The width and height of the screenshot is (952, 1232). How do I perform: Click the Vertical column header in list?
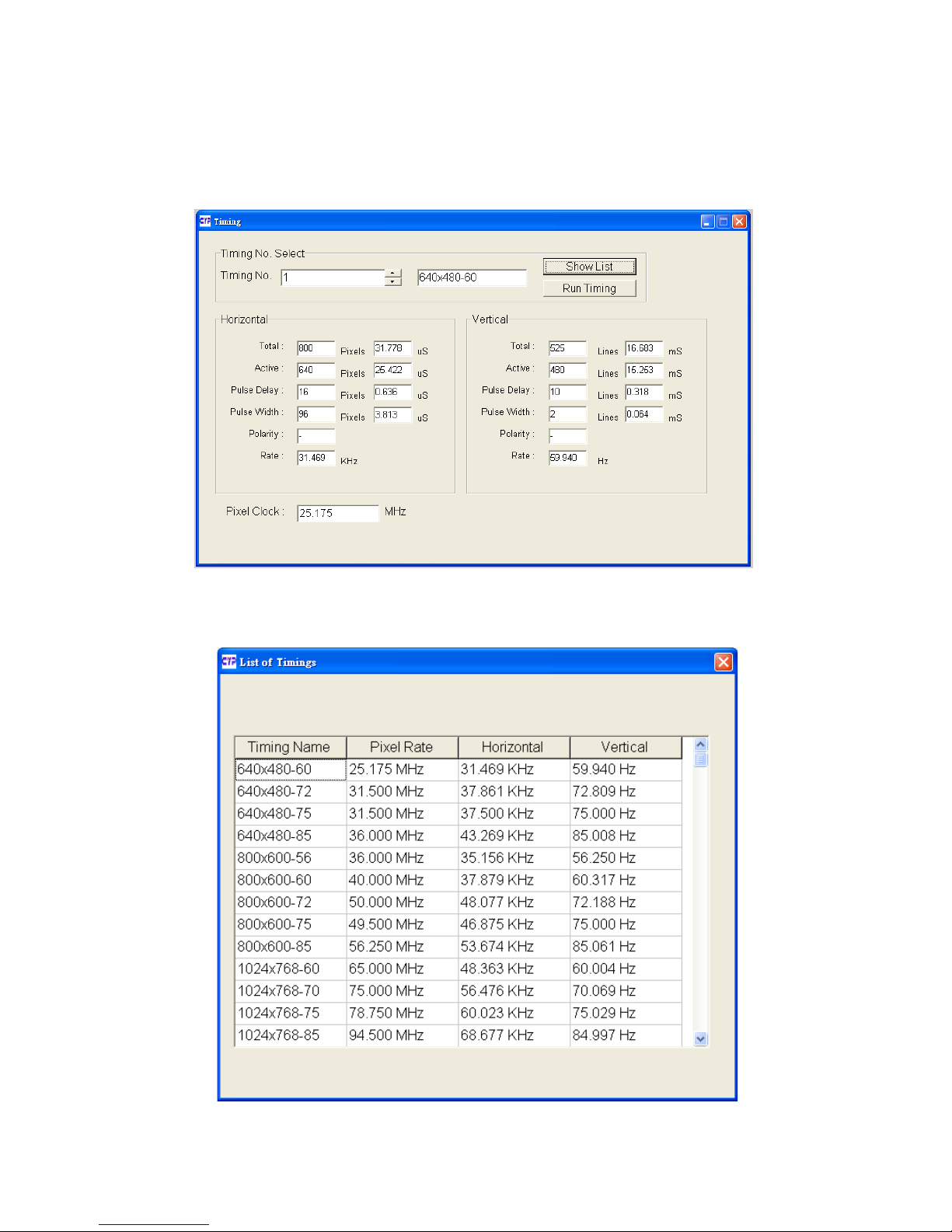[x=626, y=747]
